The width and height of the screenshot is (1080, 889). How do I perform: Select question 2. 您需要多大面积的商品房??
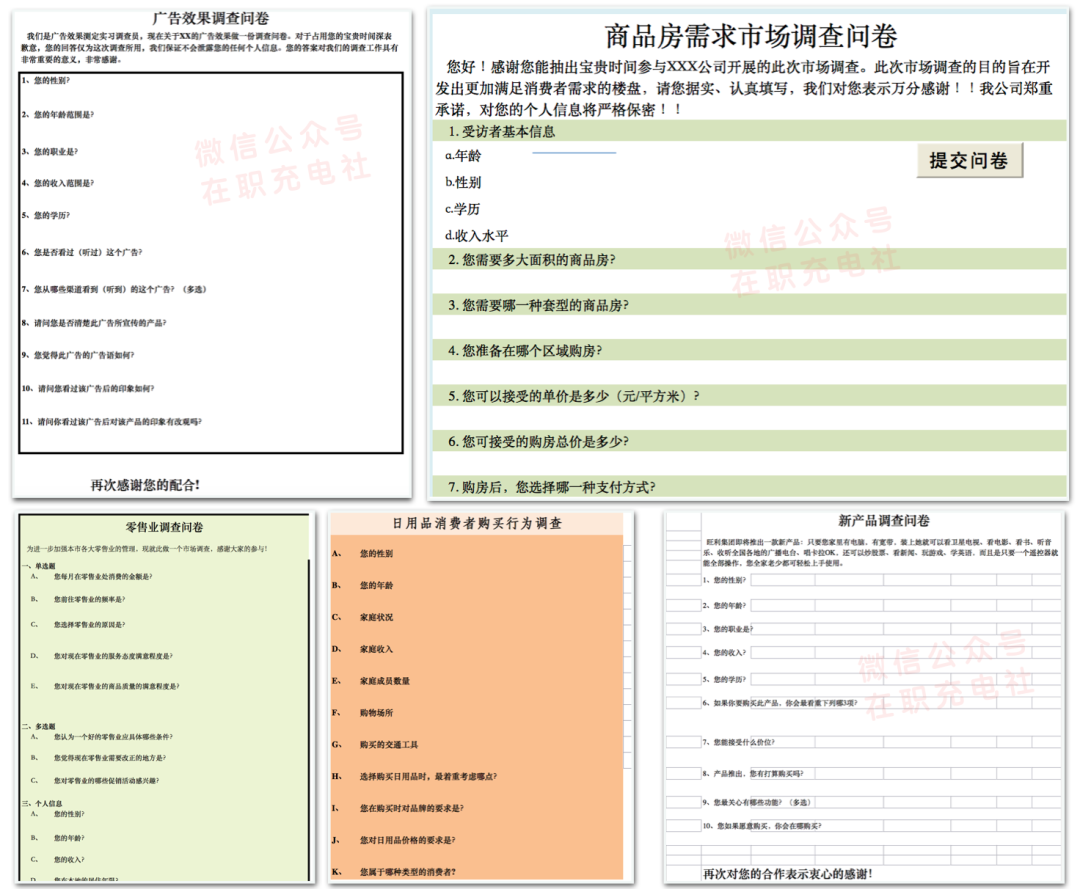pos(531,259)
